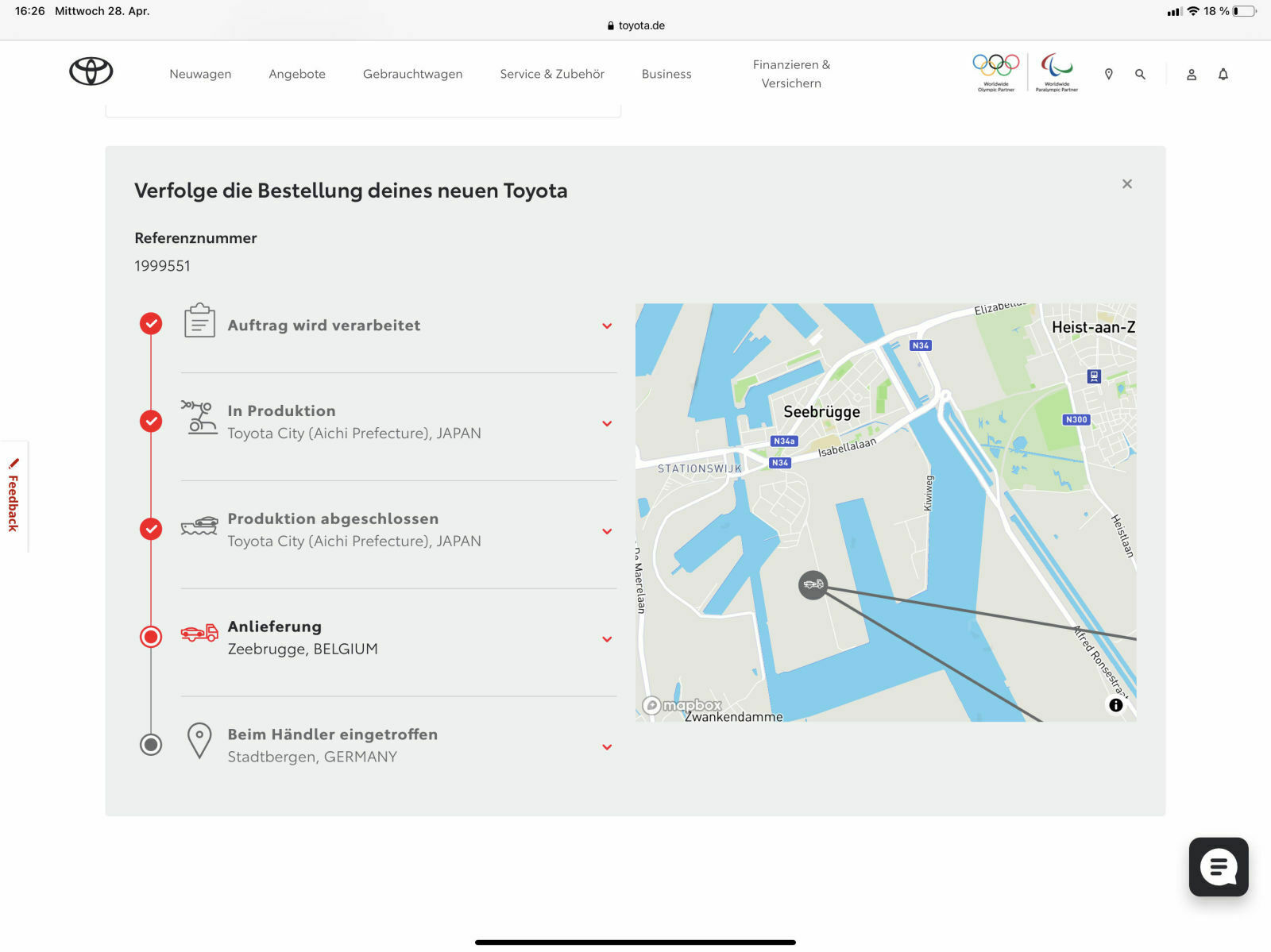Expand the Auftrag wird verarbeitet step

click(x=607, y=326)
